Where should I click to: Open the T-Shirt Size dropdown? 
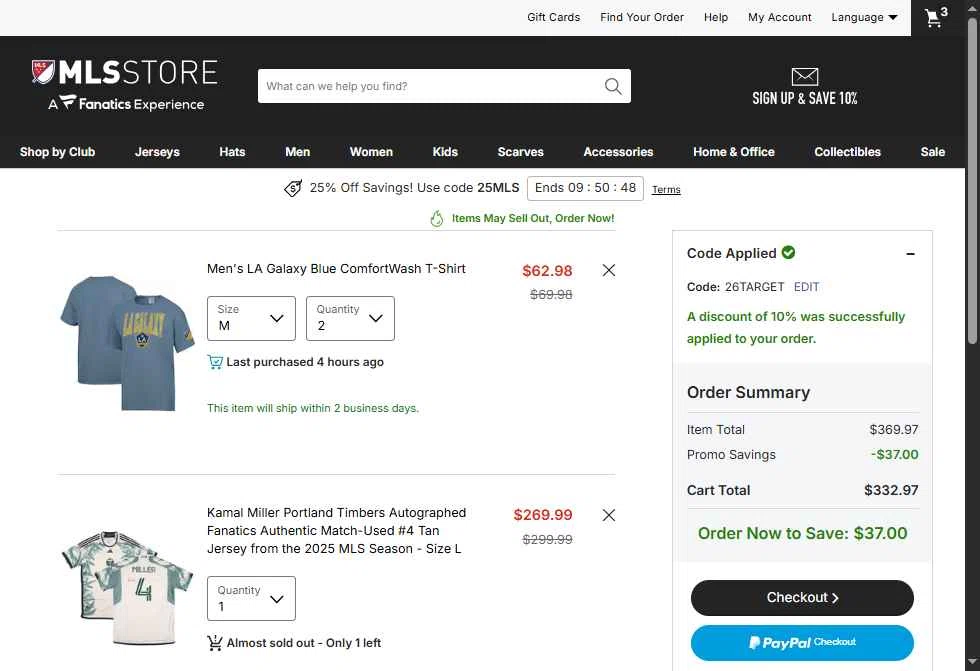(x=251, y=318)
